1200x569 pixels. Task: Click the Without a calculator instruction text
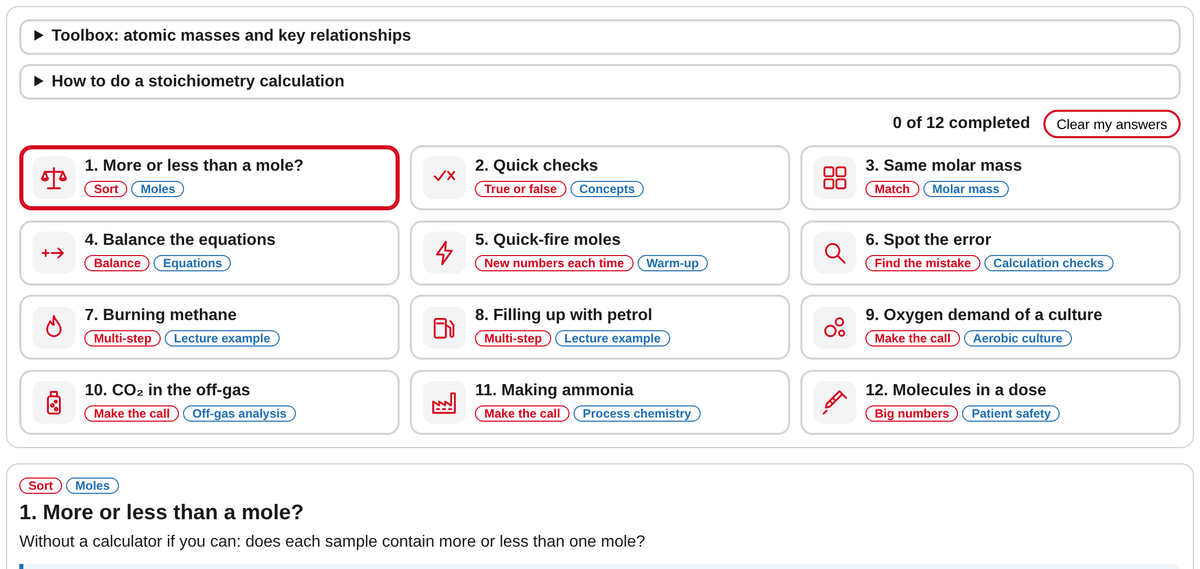tap(332, 541)
